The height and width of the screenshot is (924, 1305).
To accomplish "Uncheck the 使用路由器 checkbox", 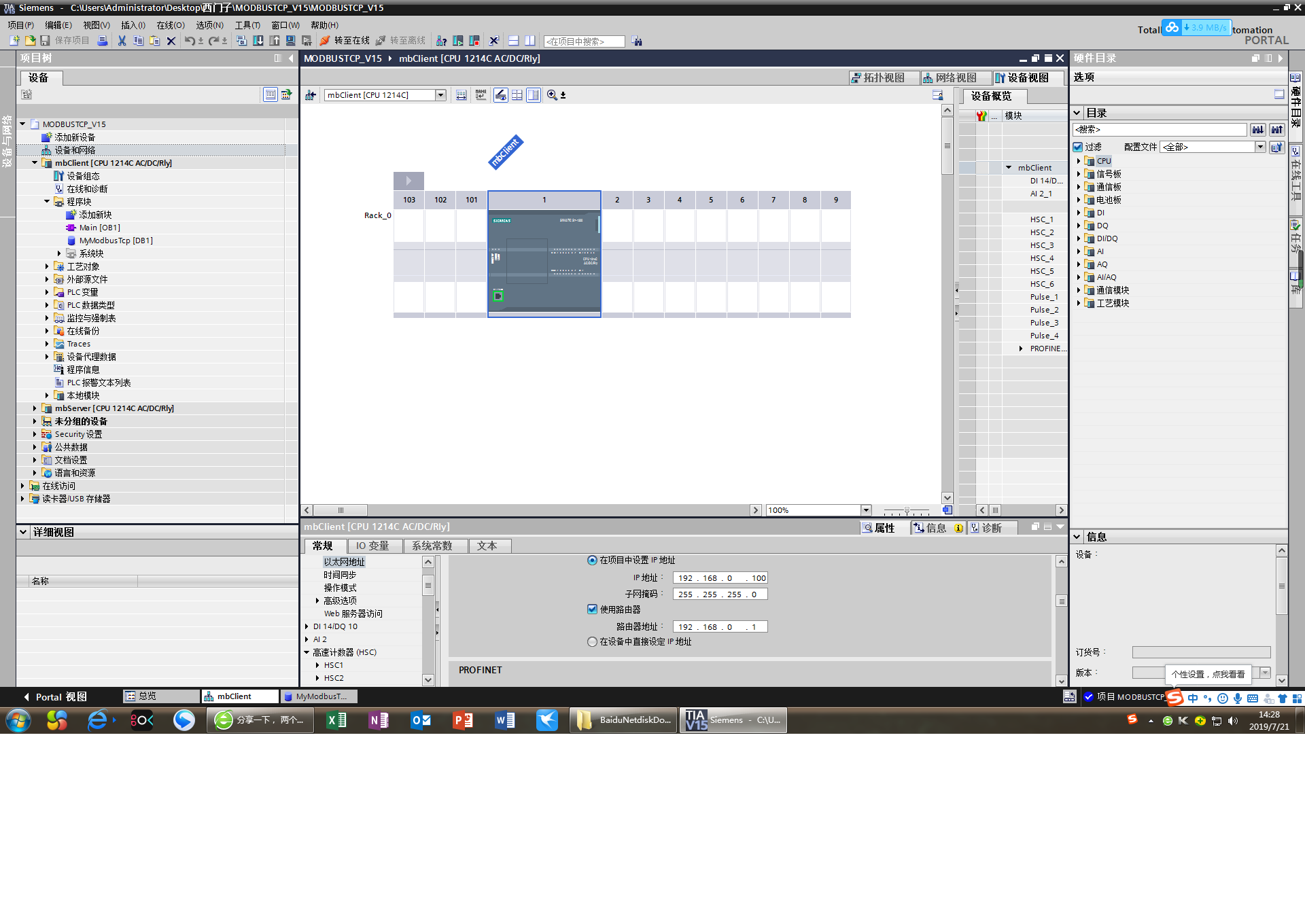I will [592, 609].
